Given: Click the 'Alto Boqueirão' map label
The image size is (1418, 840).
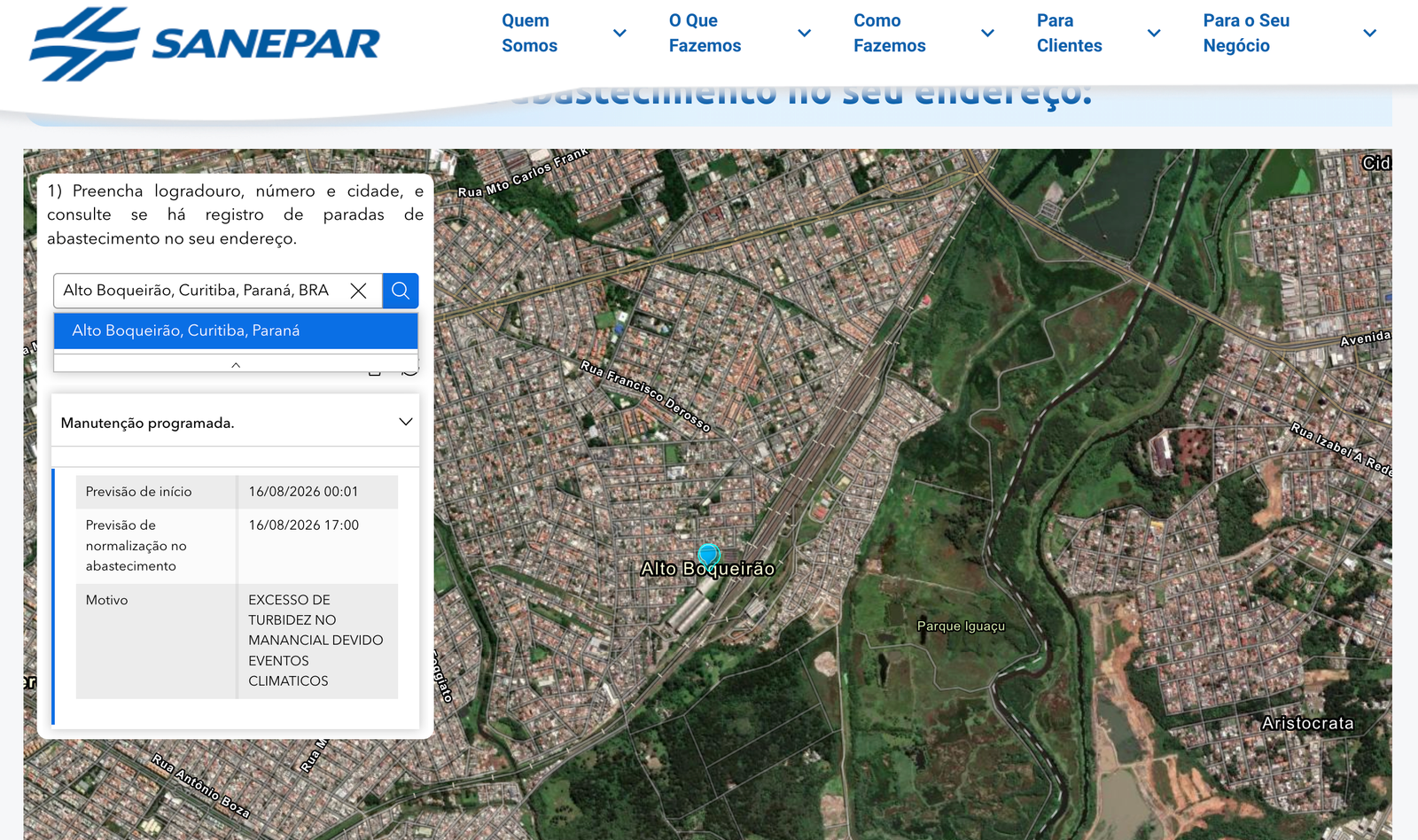Looking at the screenshot, I should pyautogui.click(x=708, y=569).
